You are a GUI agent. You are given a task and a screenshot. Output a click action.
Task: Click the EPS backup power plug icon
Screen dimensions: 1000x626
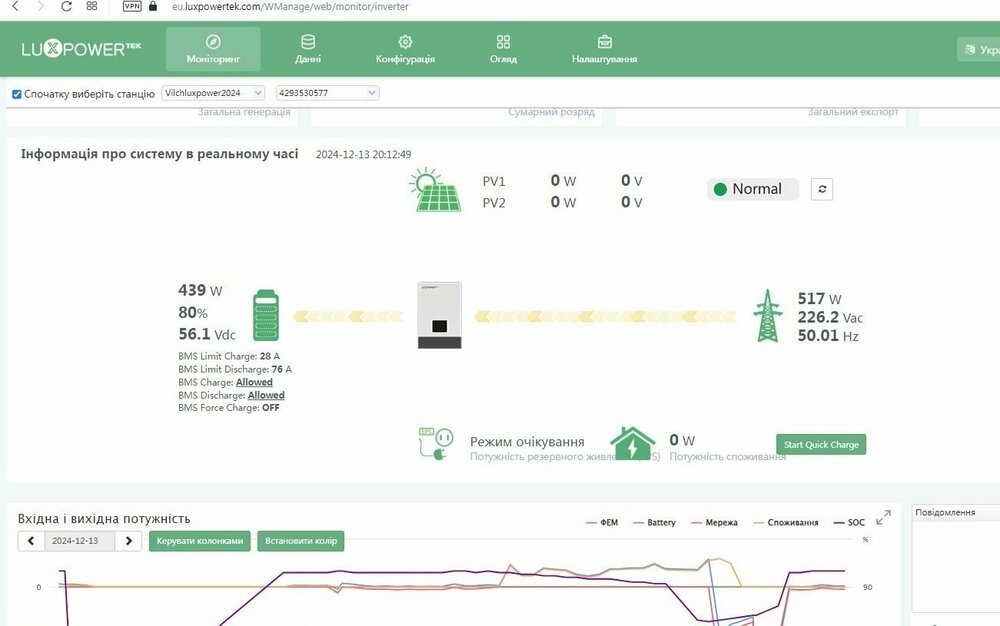point(436,444)
